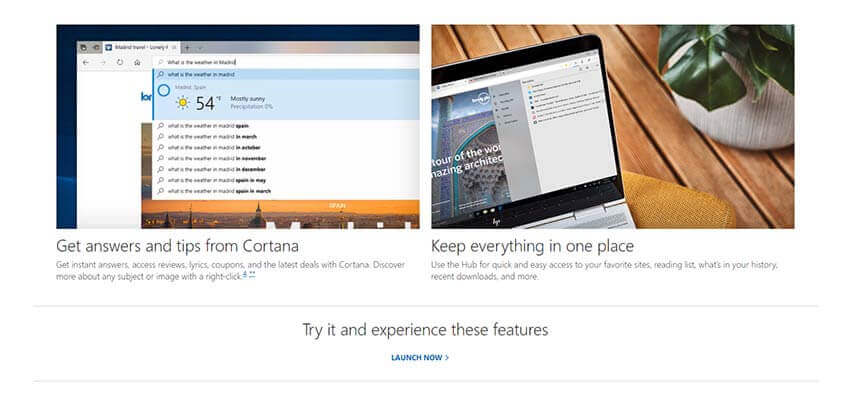Screen dimensions: 850x400
Task: Click the forward arrow in the browser toolbar
Action: (x=102, y=62)
